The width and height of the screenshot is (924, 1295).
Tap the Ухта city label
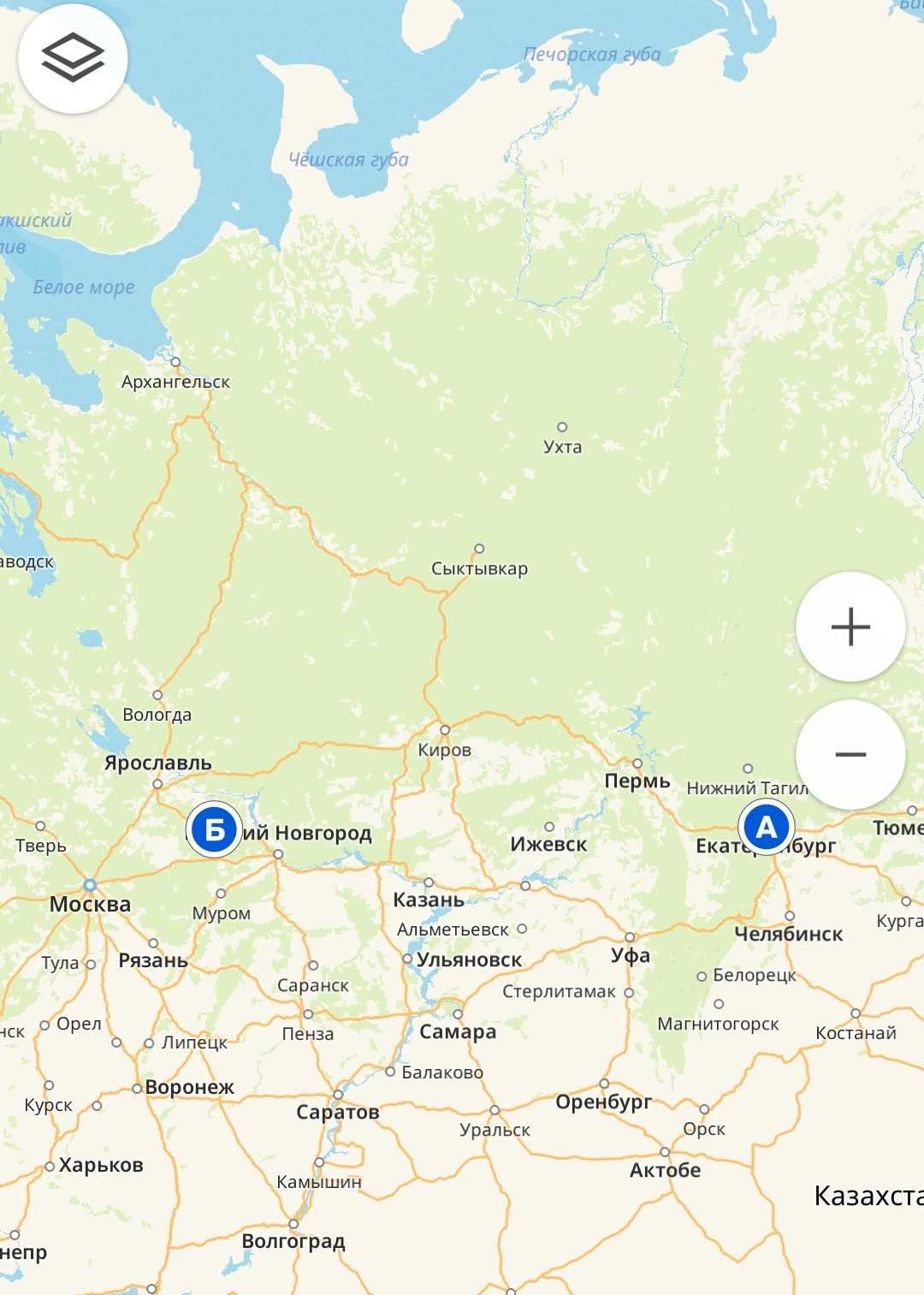562,447
